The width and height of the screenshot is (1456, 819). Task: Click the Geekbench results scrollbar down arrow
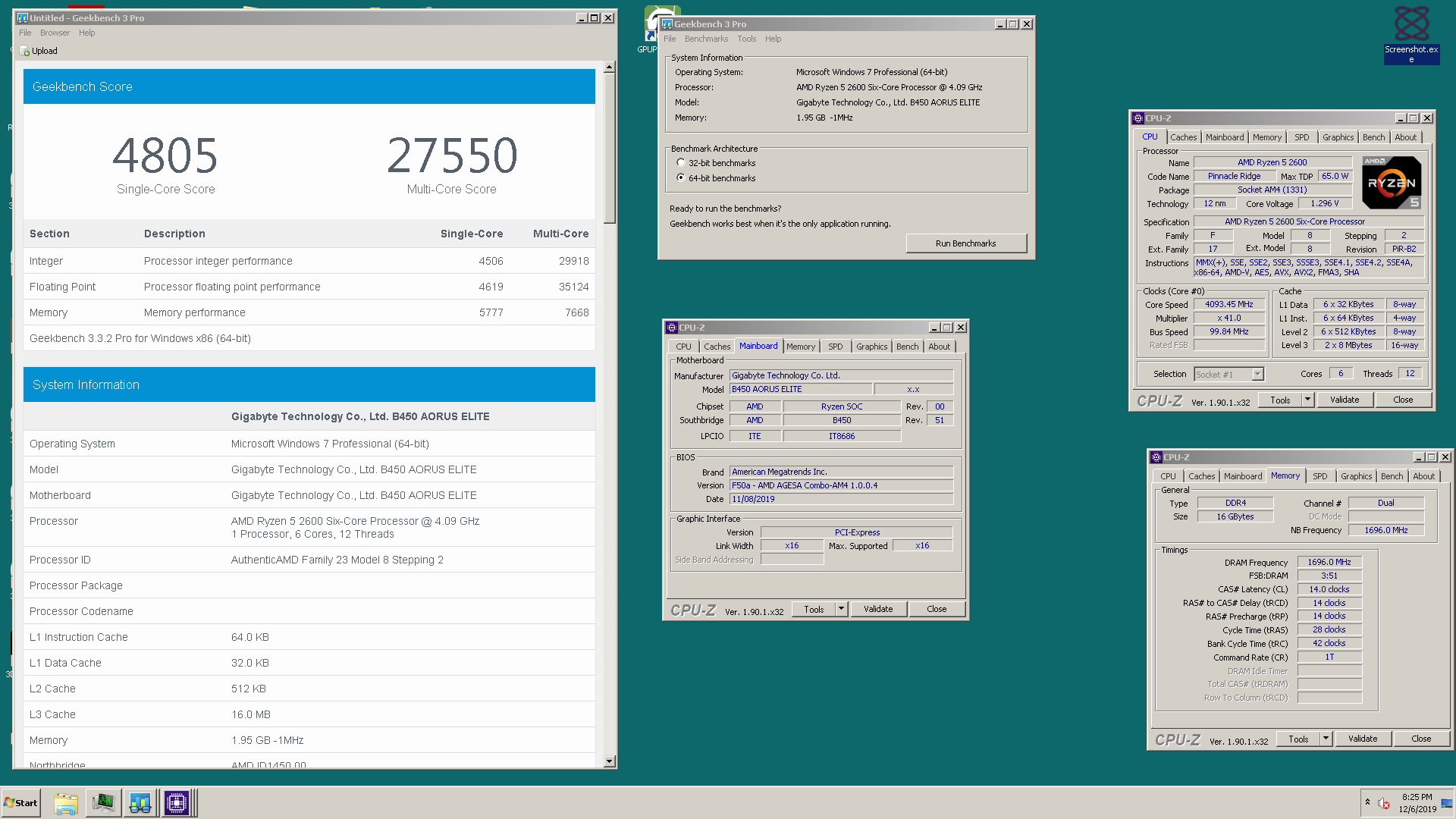(x=609, y=761)
